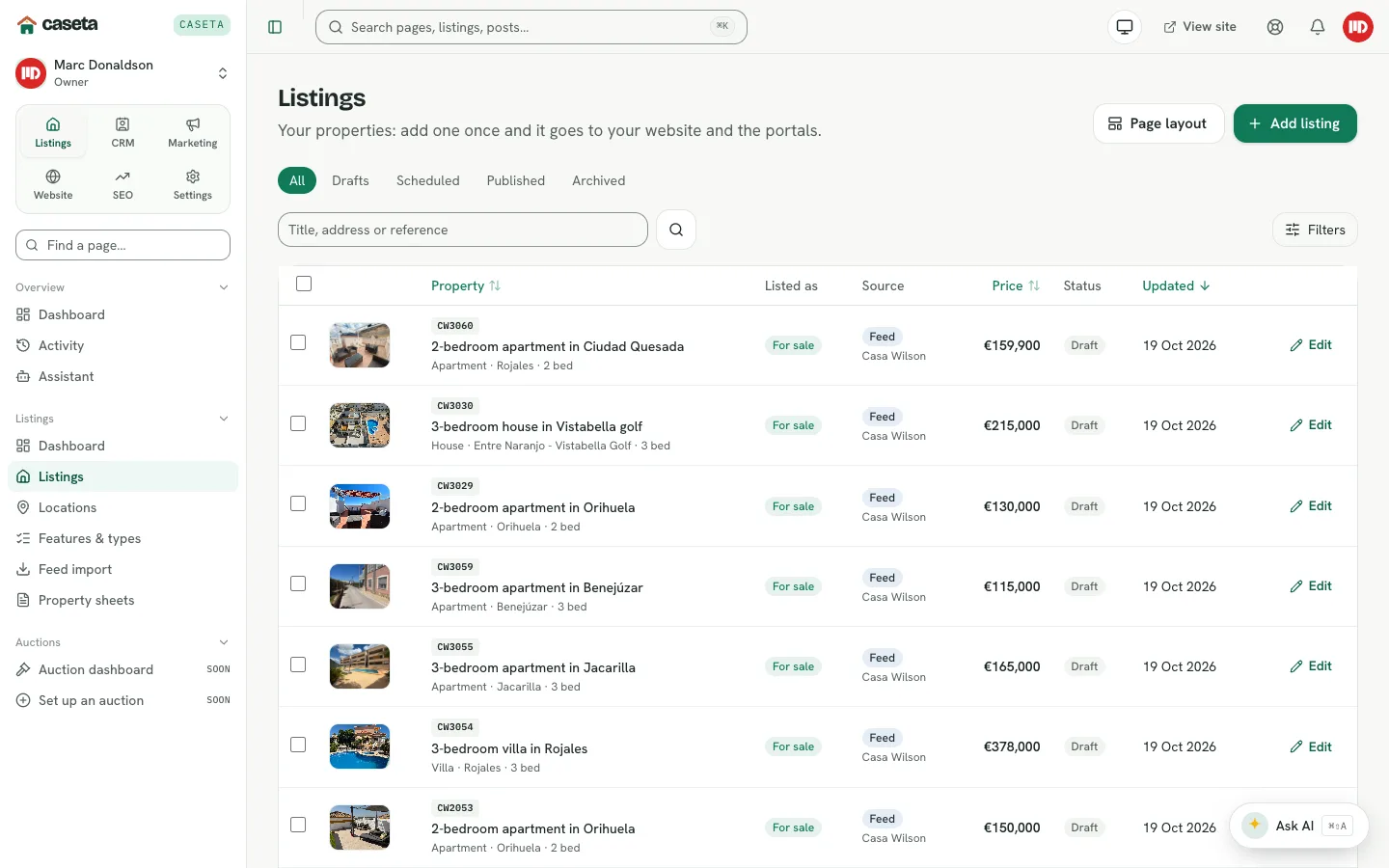1389x868 pixels.
Task: Check the CW3029 Orihuela apartment row
Action: click(298, 503)
